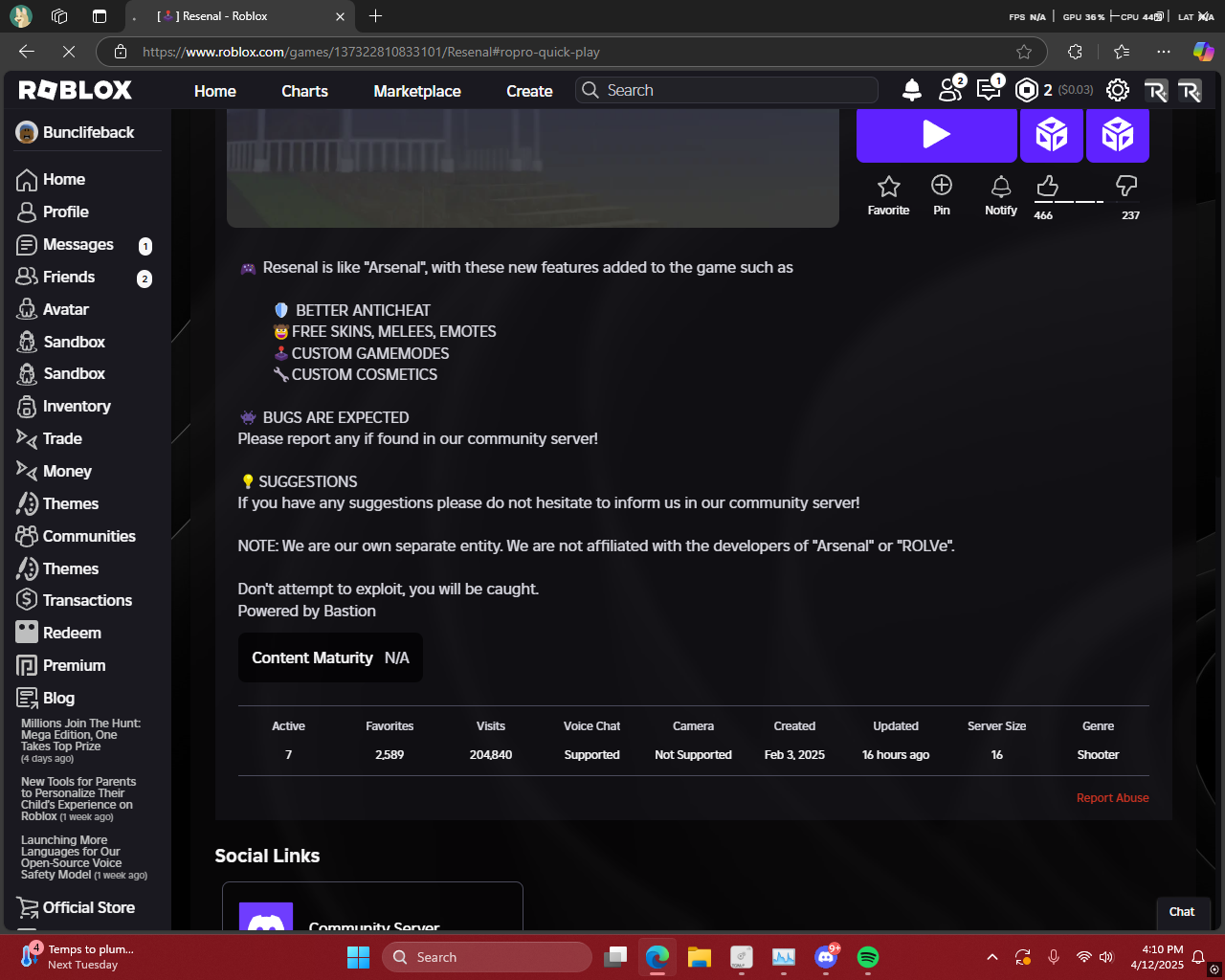Turn on Notify for this game
The height and width of the screenshot is (980, 1225).
click(x=1001, y=195)
